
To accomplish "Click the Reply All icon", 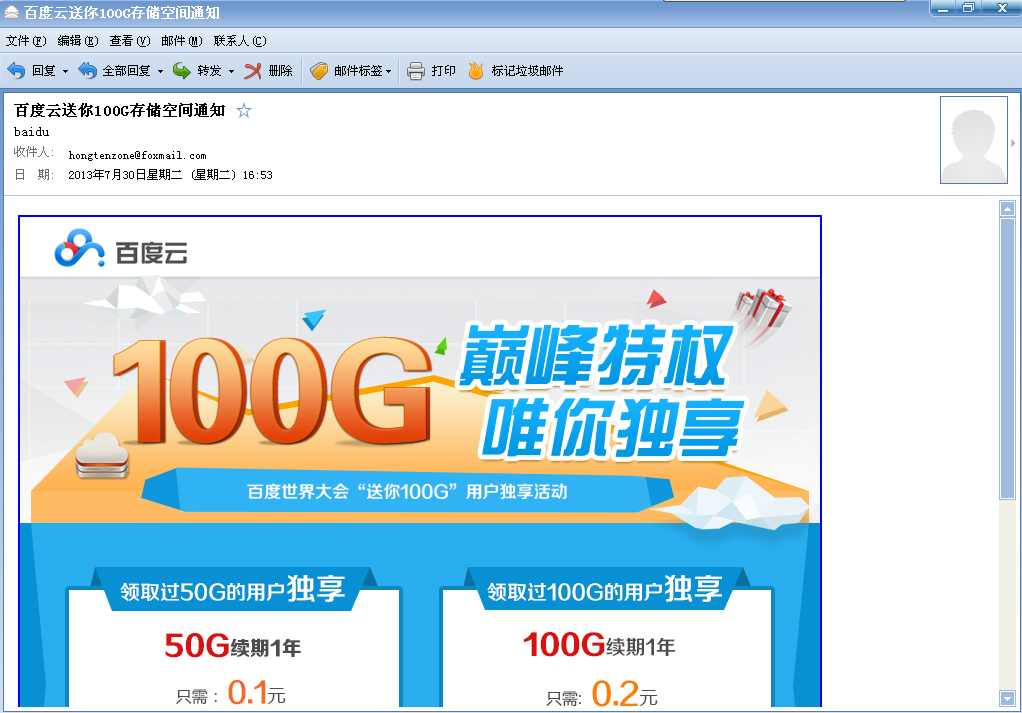I will [87, 70].
